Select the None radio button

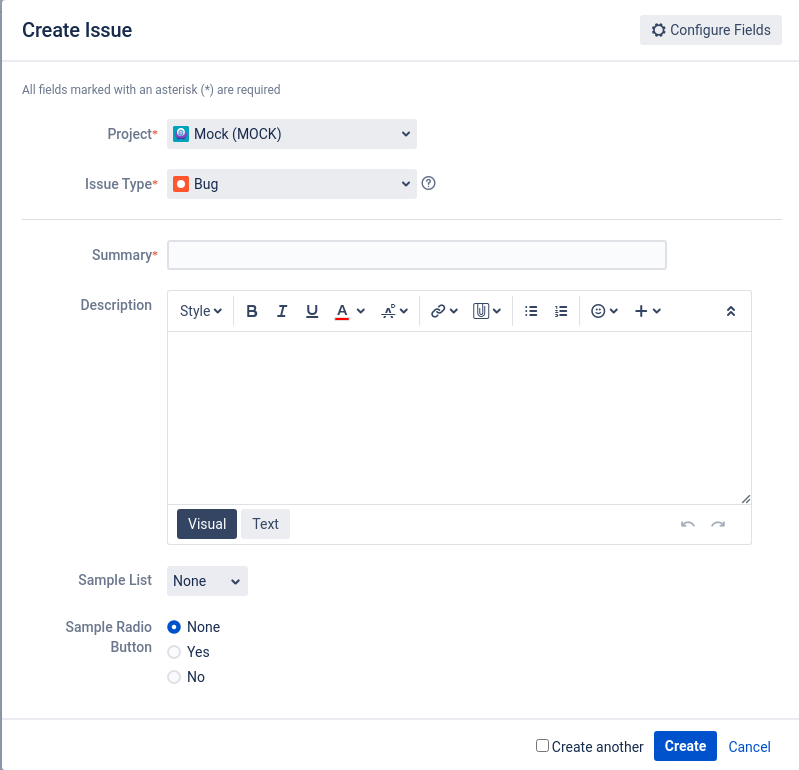[x=174, y=627]
